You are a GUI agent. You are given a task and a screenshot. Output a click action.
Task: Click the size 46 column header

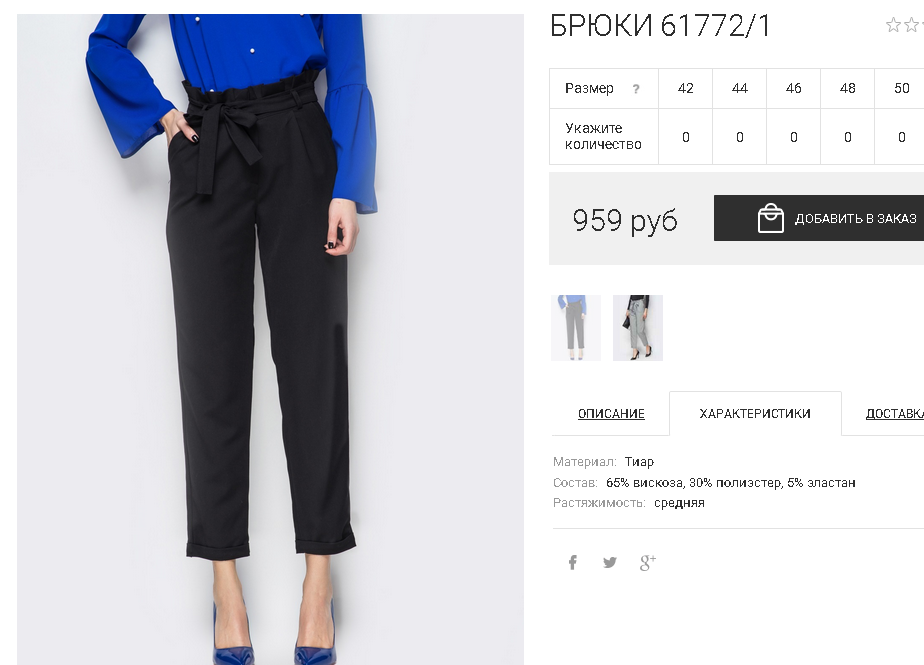tap(794, 88)
